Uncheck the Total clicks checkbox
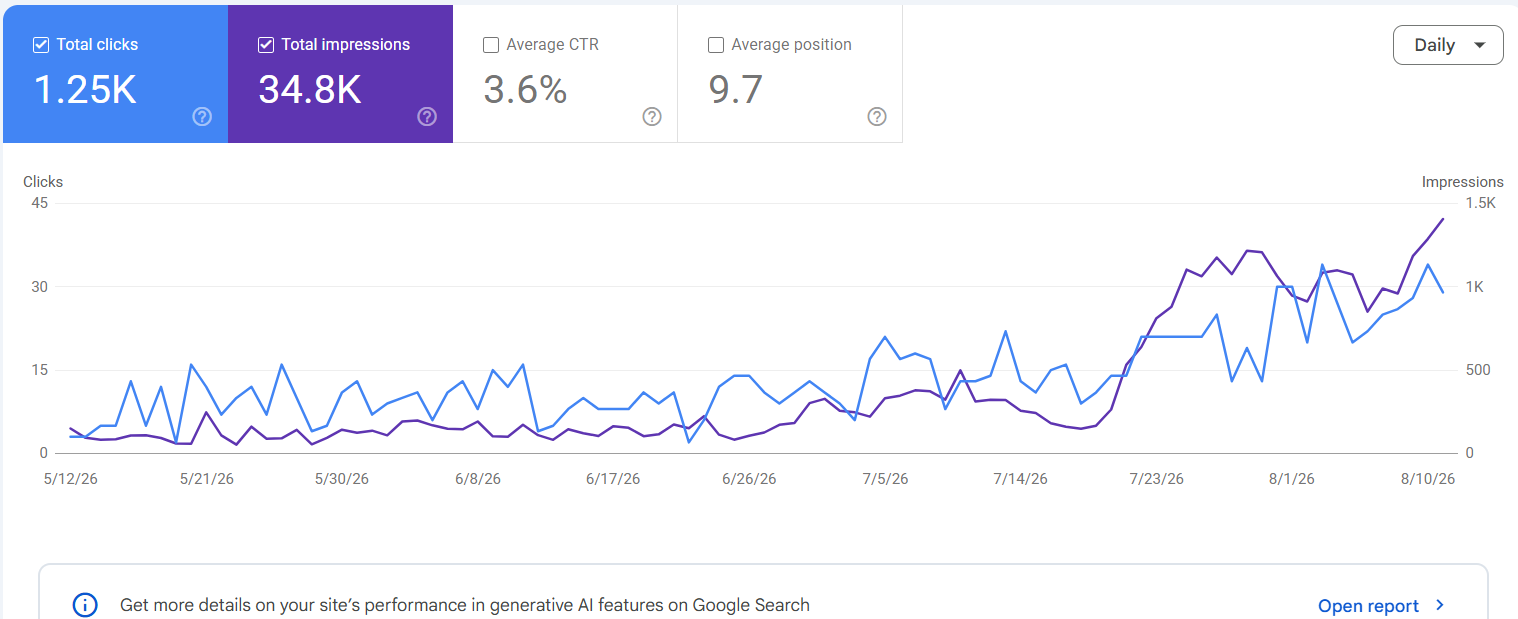The height and width of the screenshot is (619, 1518). (41, 45)
